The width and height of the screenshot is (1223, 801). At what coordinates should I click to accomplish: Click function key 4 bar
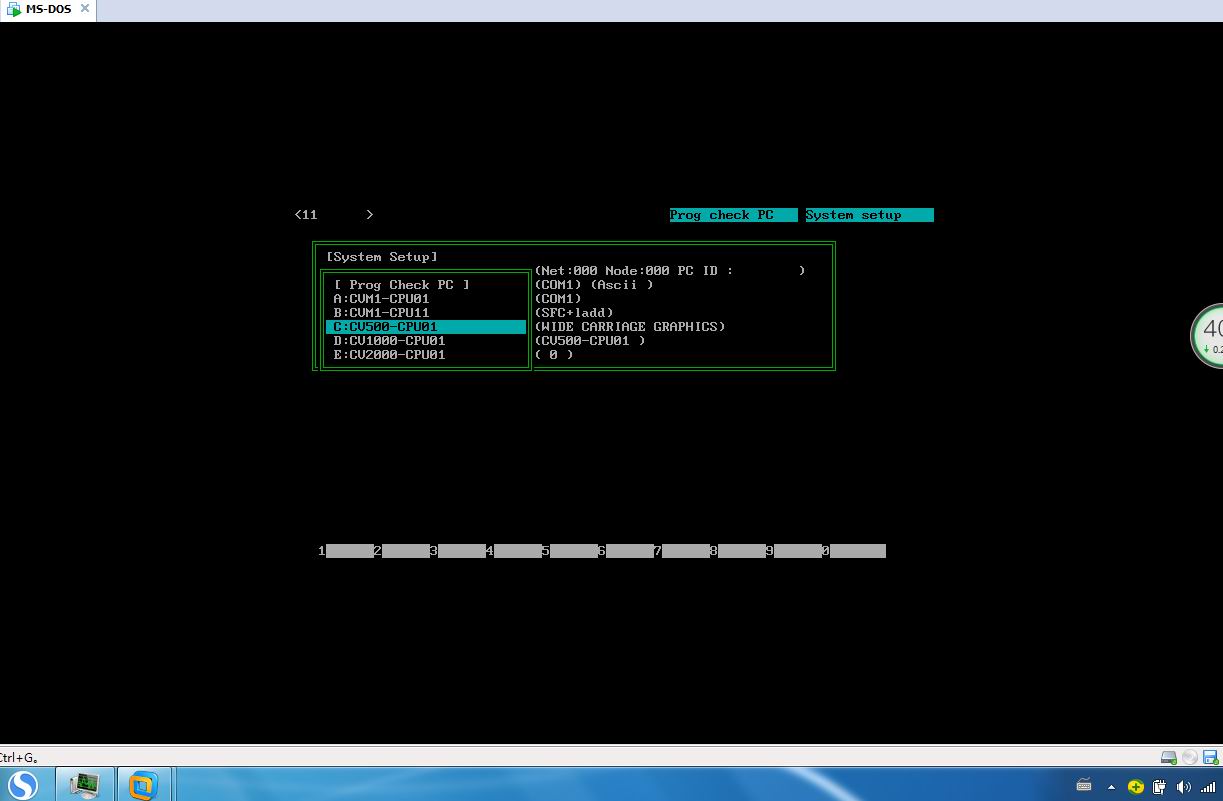518,551
